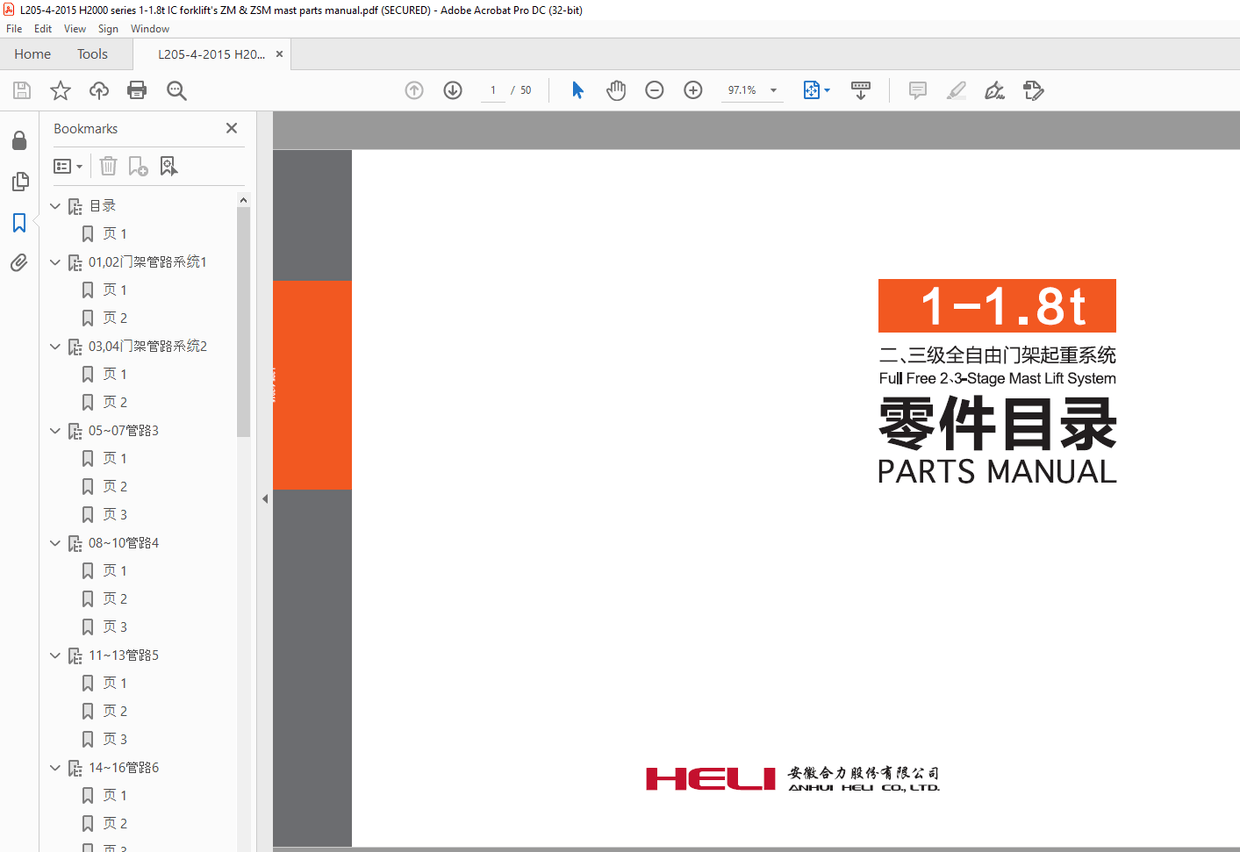Click the Zoom in plus icon
This screenshot has height=852, width=1240.
tap(693, 91)
